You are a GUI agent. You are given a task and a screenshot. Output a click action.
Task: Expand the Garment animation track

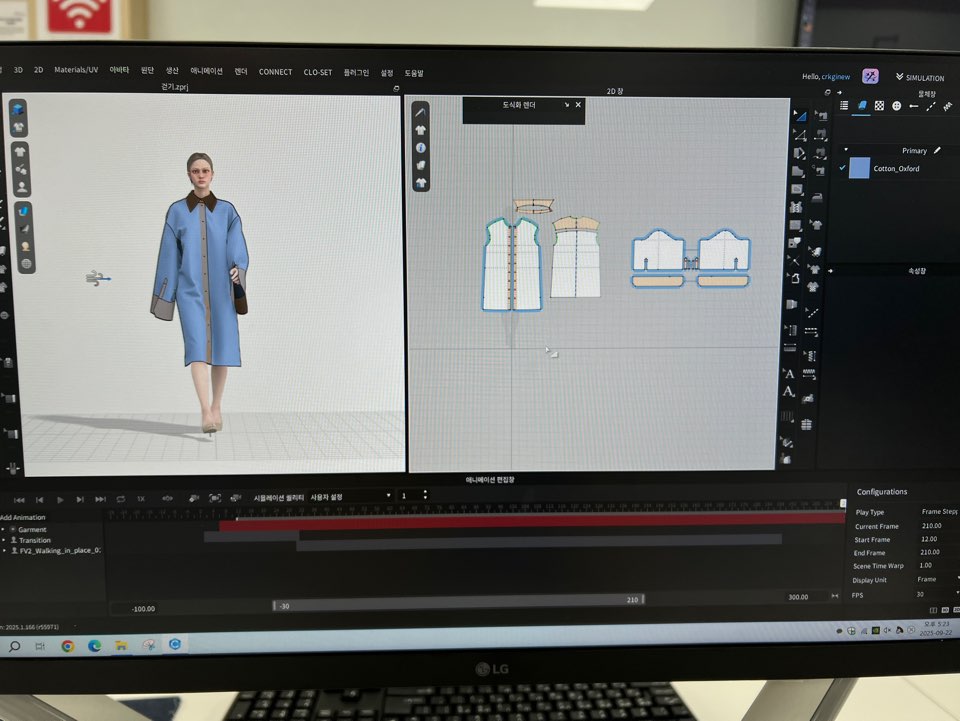pyautogui.click(x=4, y=529)
